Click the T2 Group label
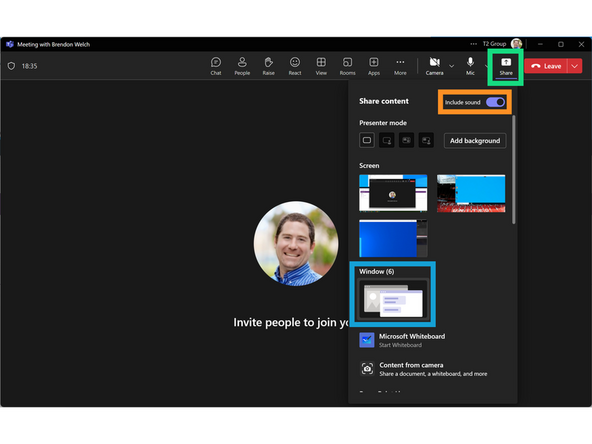The width and height of the screenshot is (592, 444). [x=494, y=44]
